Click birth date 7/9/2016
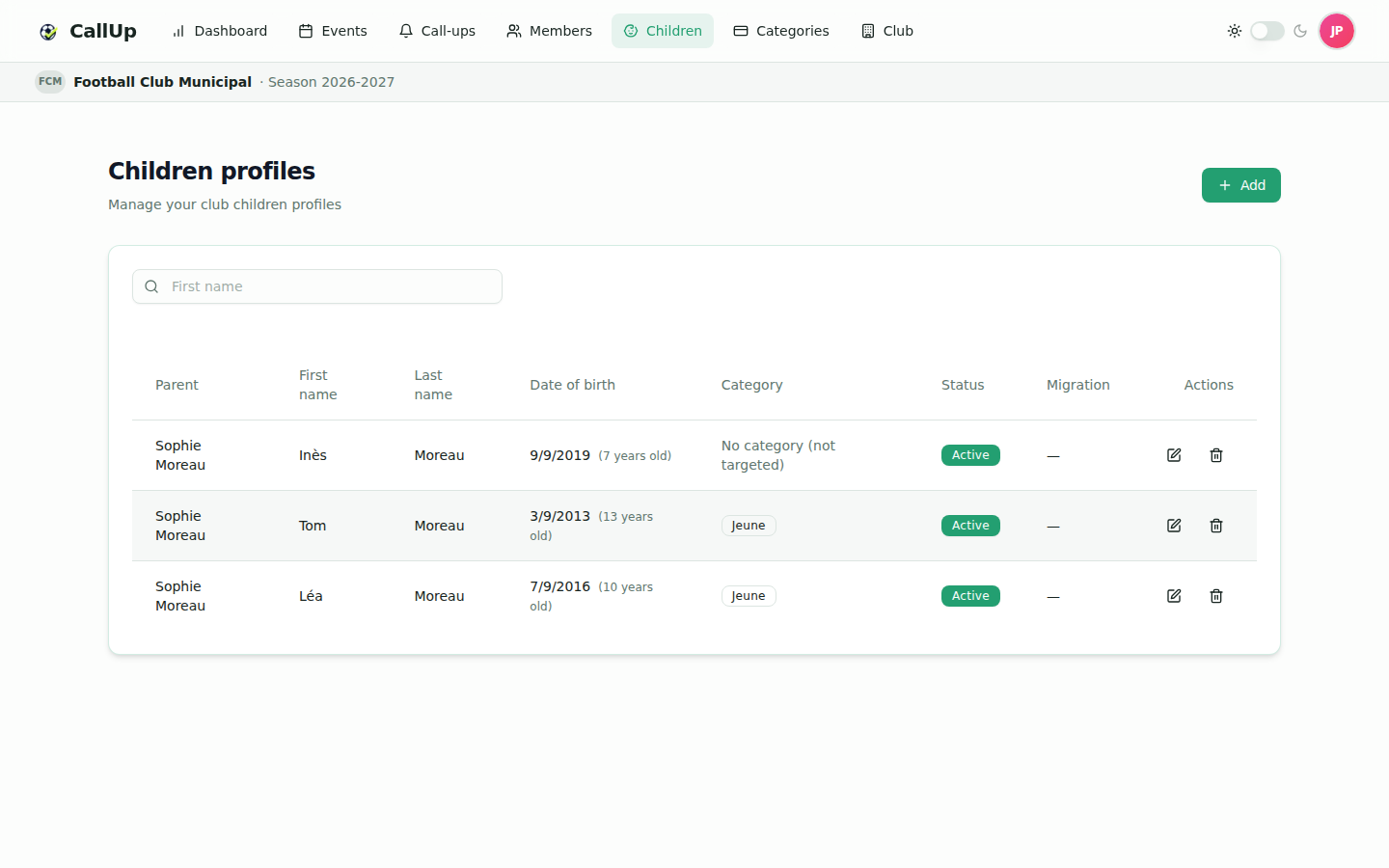 pos(559,586)
